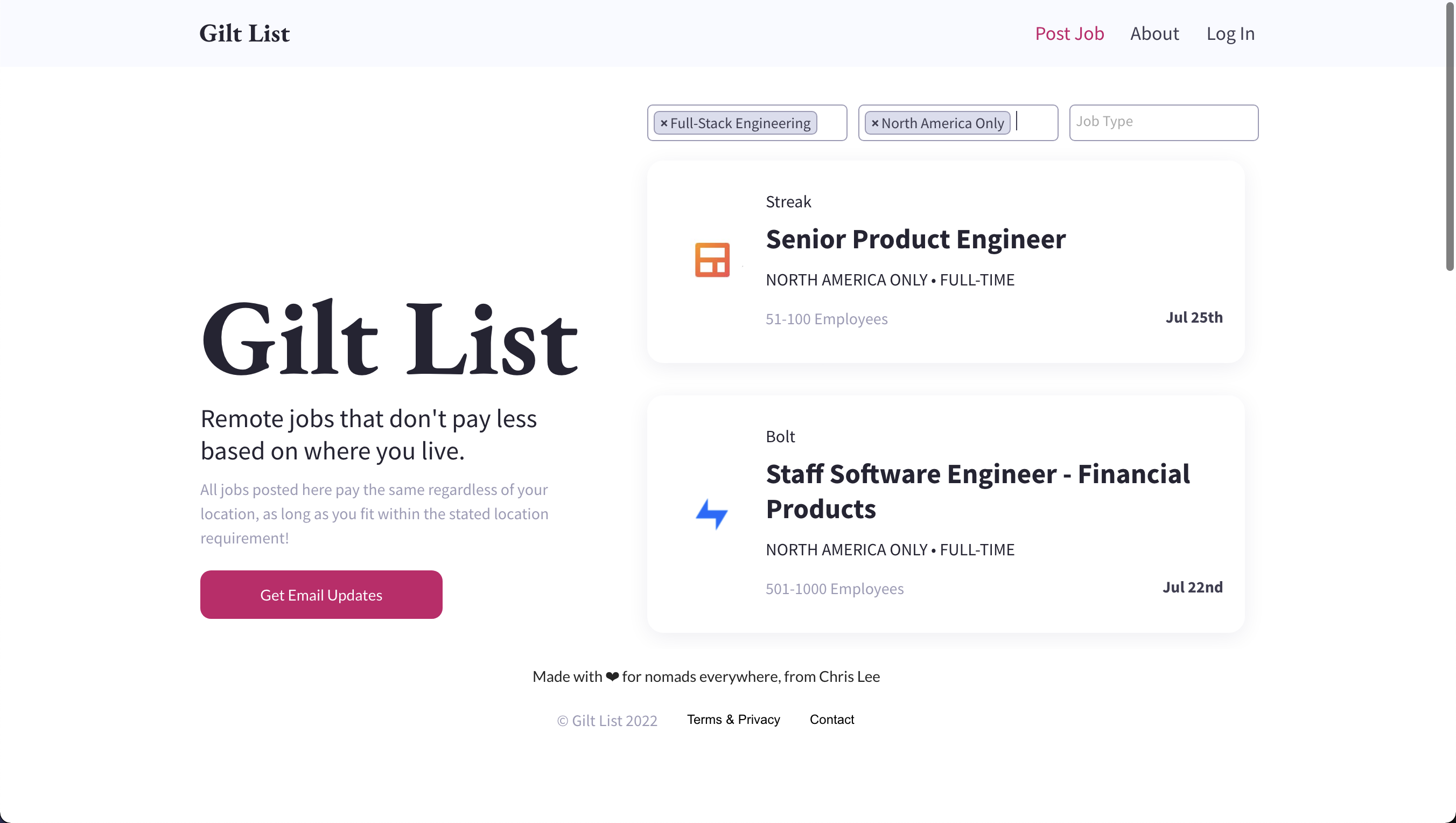Open the Staff Software Engineer job listing
Screen dimensions: 1456x823
978,491
